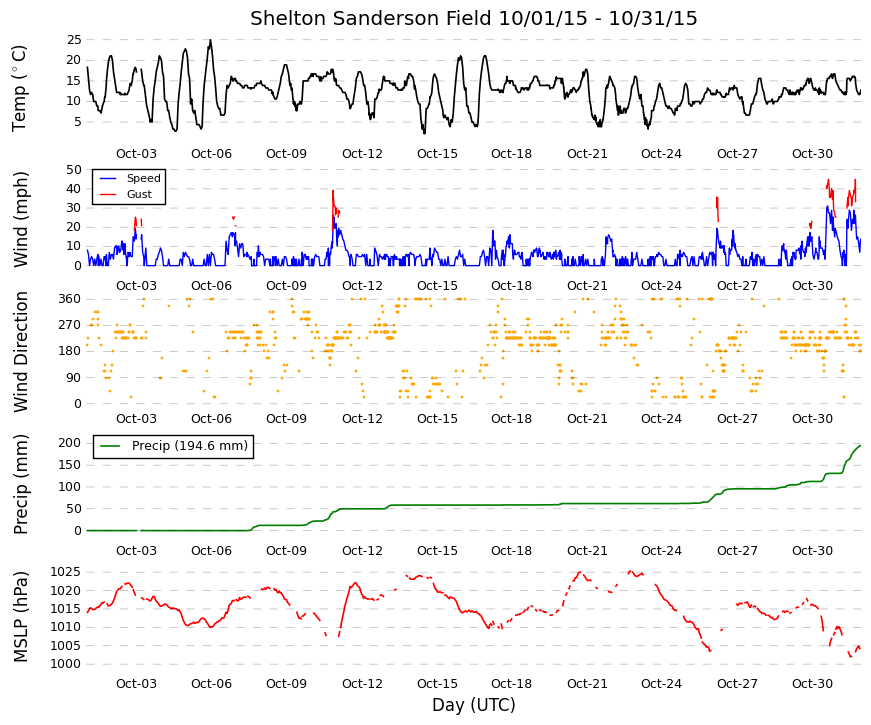
Task: Click the chart title Shelton Sanderson Field
Action: pyautogui.click(x=371, y=18)
